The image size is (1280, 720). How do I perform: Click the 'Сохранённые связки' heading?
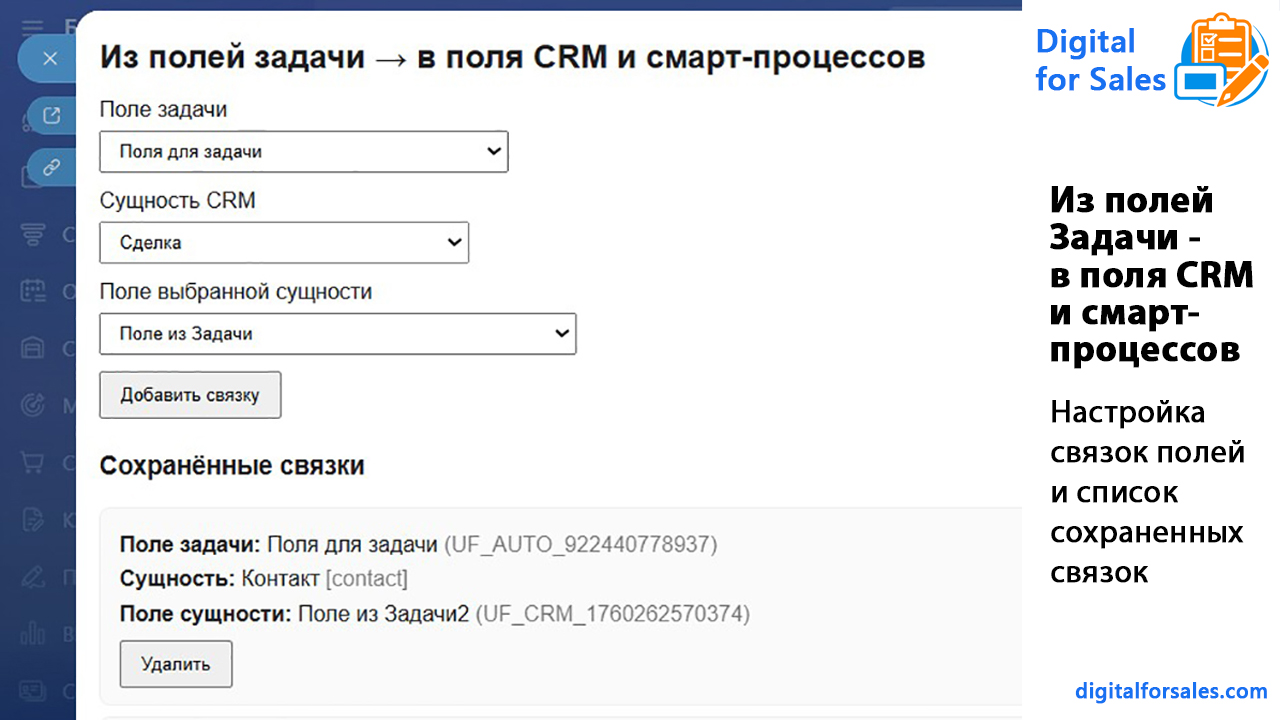coord(232,466)
